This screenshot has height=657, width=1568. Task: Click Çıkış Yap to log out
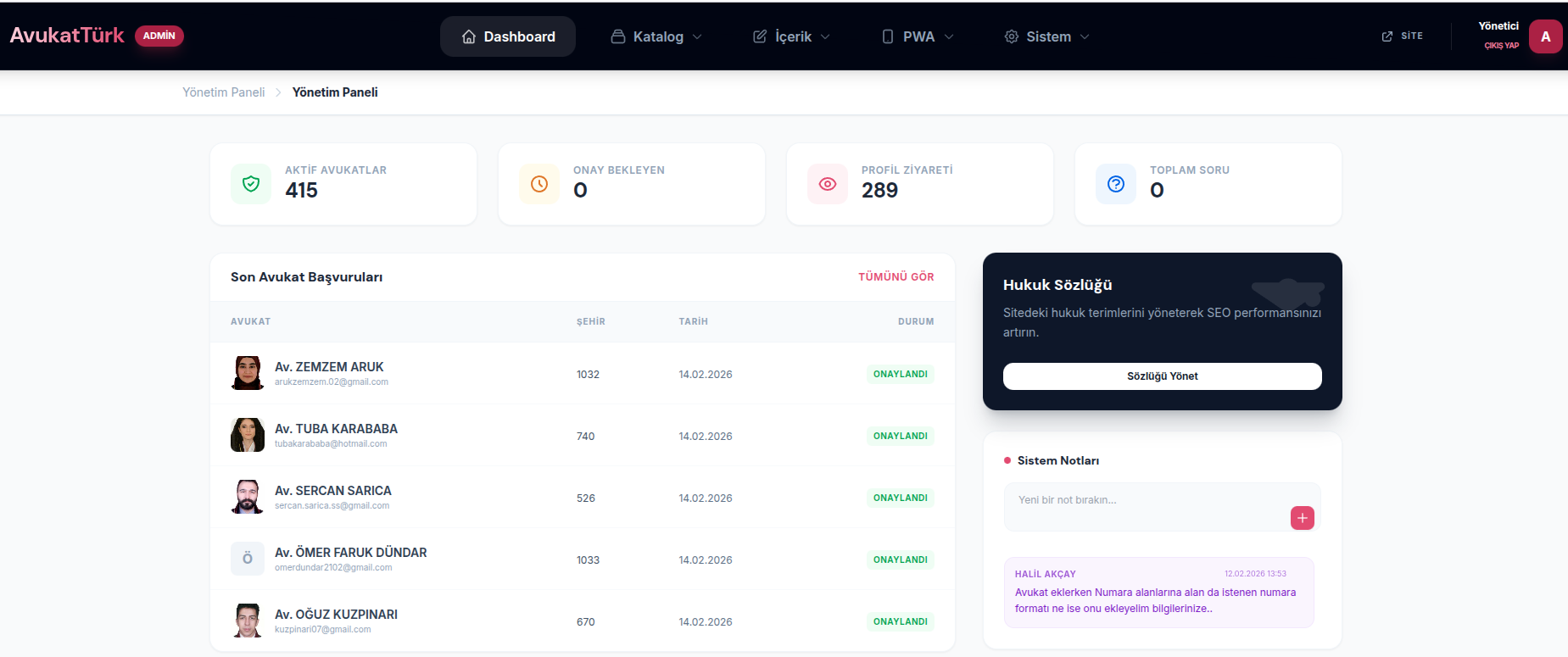coord(1501,46)
